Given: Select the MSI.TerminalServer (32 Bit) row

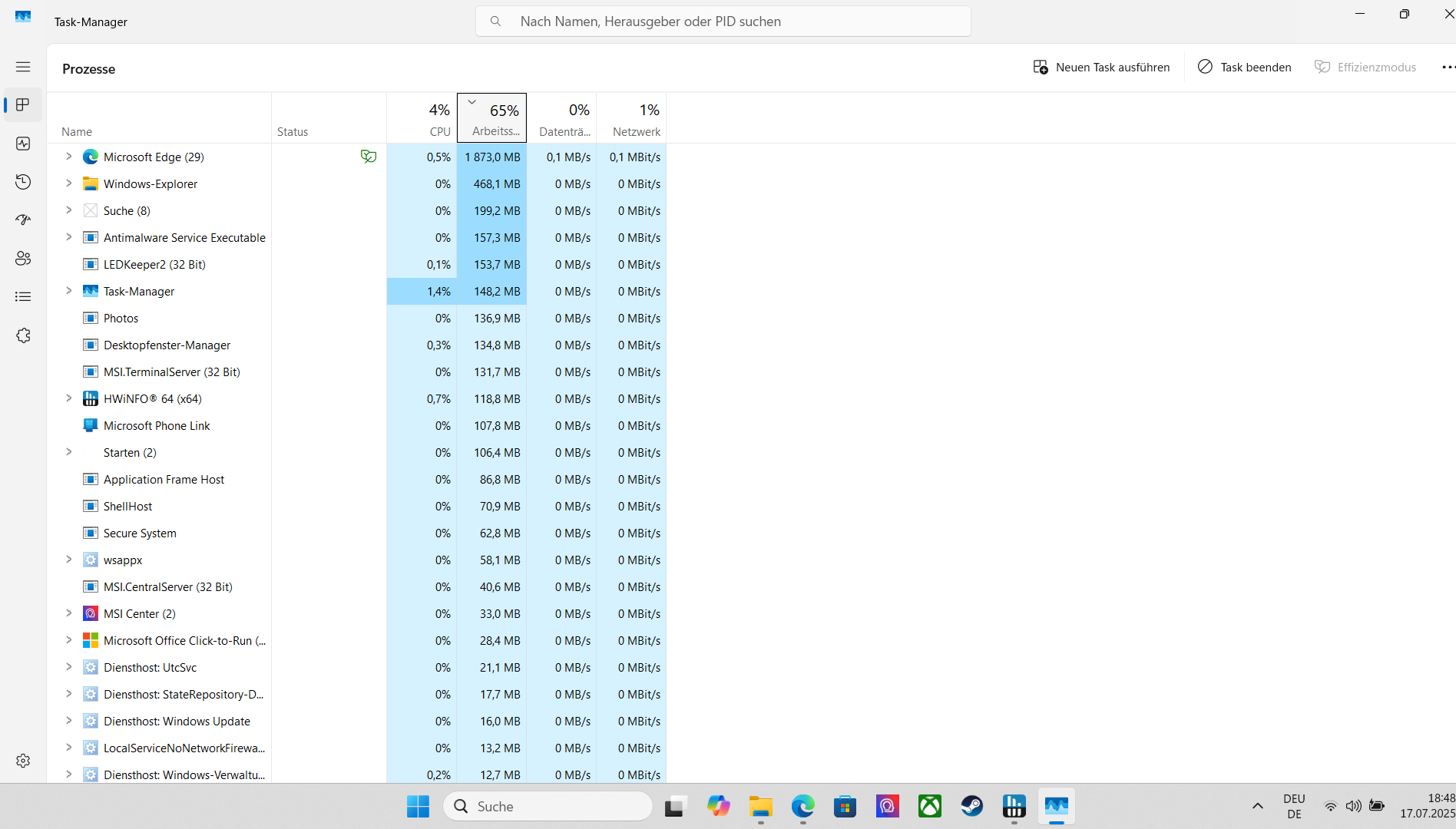Looking at the screenshot, I should pyautogui.click(x=357, y=372).
